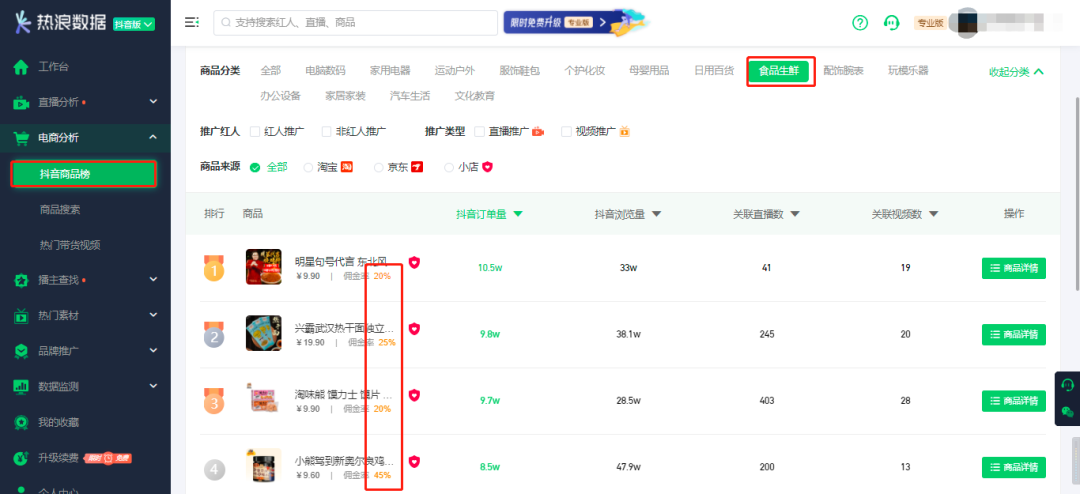The image size is (1080, 494).
Task: Select the 个护化妆 category tab
Action: 584,71
